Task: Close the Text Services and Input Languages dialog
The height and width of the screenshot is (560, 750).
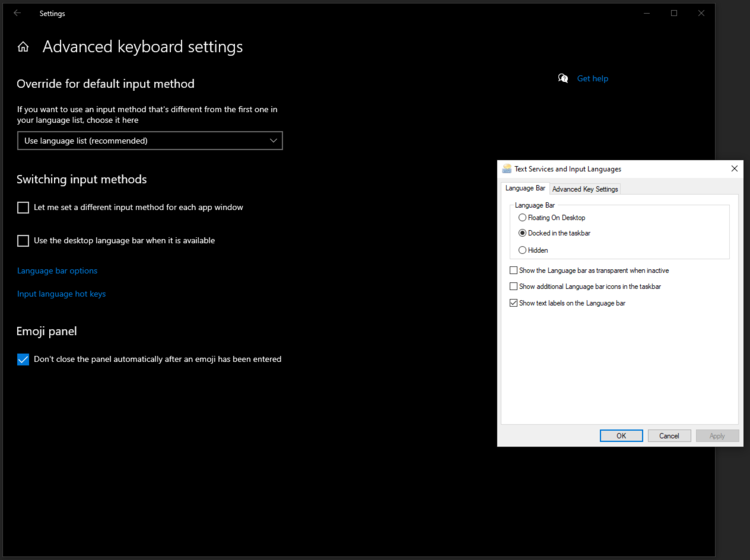Action: coord(734,168)
